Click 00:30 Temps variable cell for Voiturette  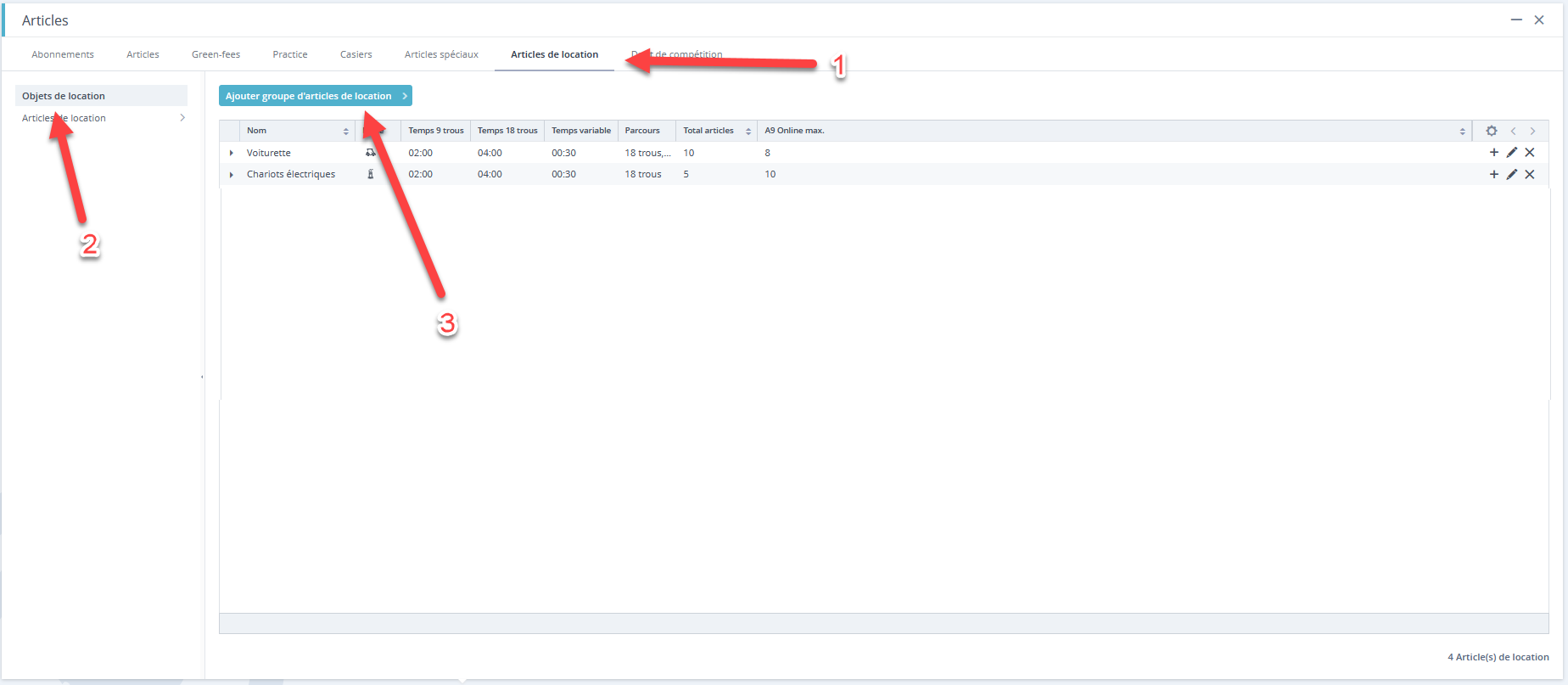click(564, 153)
